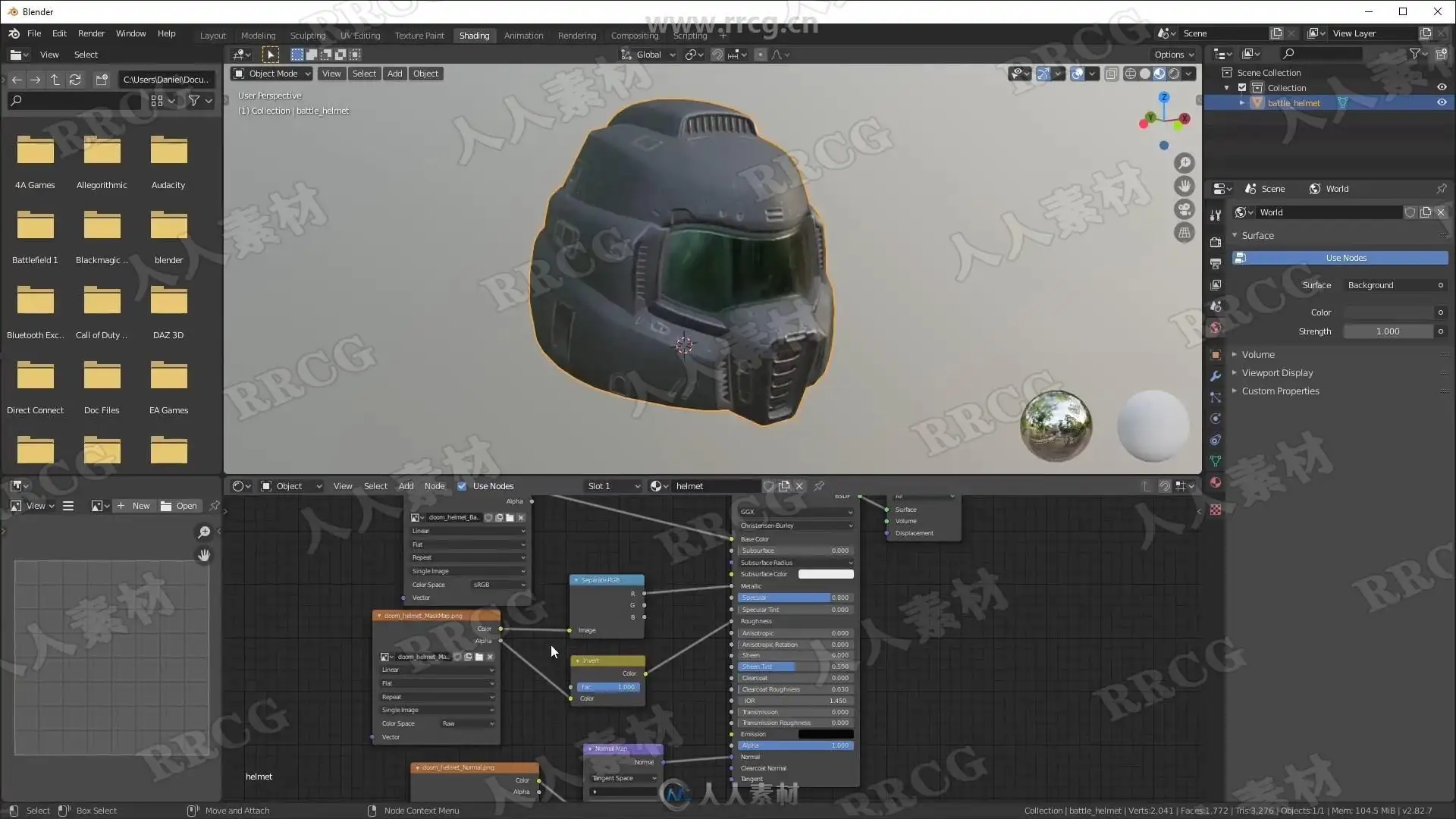Toggle camera view icon in viewport
1456x819 pixels.
[x=1184, y=209]
